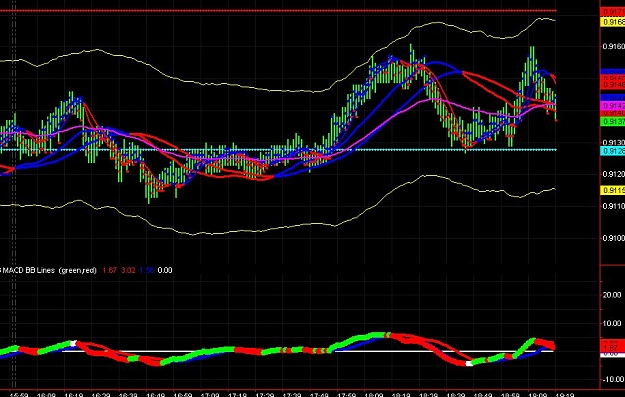
Task: Click the 20.00 MACD scale label
Action: (612, 295)
